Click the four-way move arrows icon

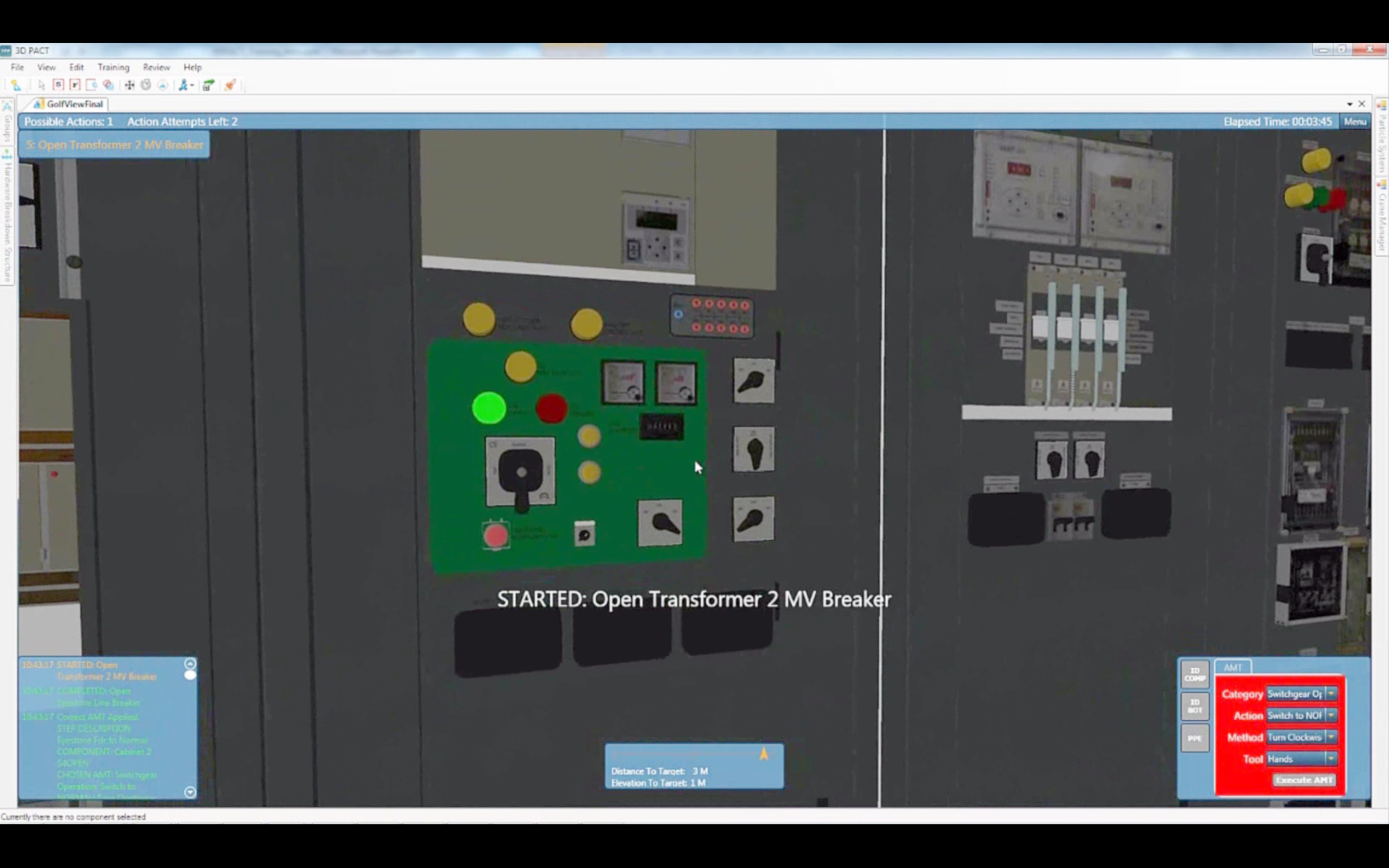click(129, 85)
